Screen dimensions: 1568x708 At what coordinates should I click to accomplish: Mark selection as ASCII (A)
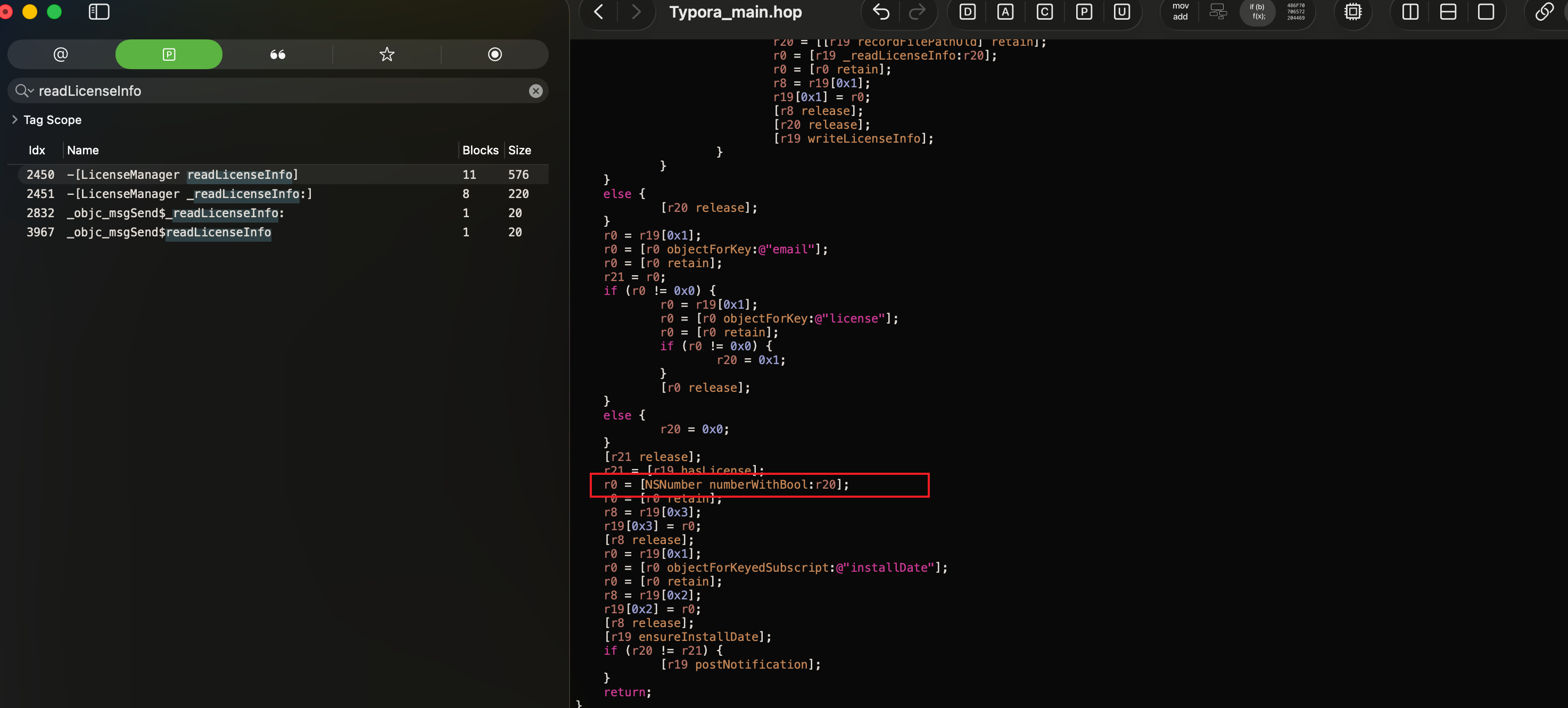pos(1005,12)
